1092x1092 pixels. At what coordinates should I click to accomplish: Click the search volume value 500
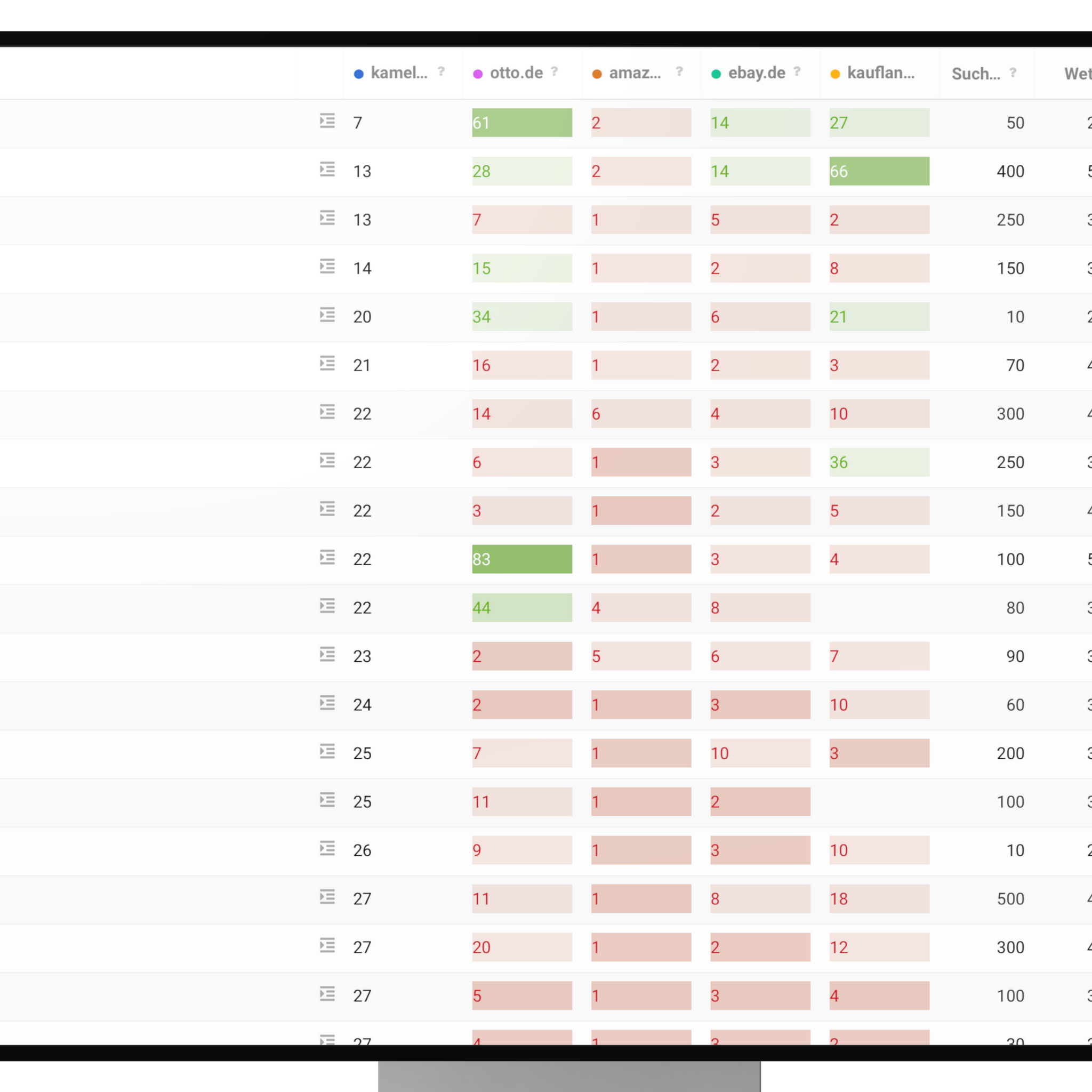click(1010, 898)
